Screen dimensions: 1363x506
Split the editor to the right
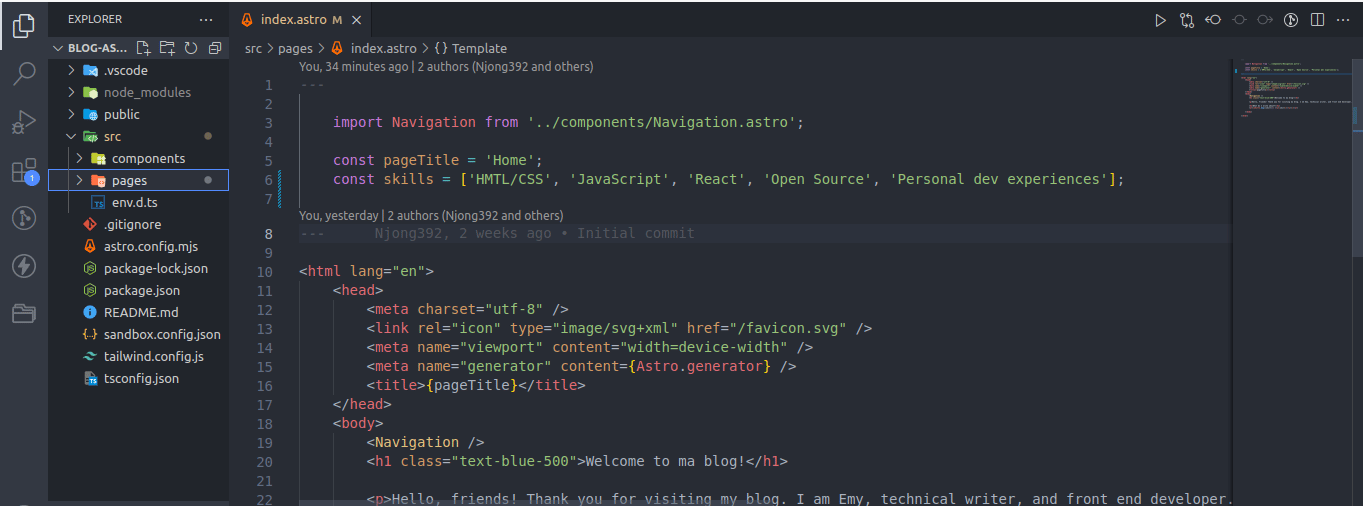(1318, 19)
